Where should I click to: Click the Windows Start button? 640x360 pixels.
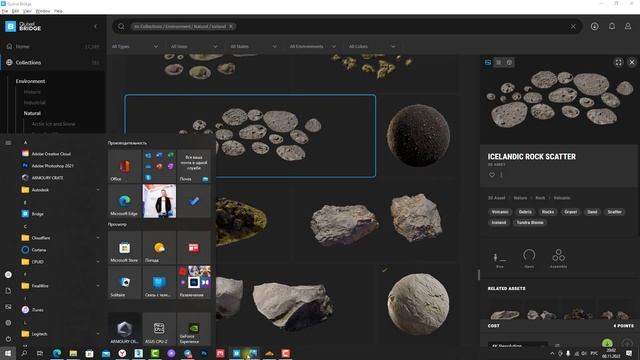(x=8, y=353)
